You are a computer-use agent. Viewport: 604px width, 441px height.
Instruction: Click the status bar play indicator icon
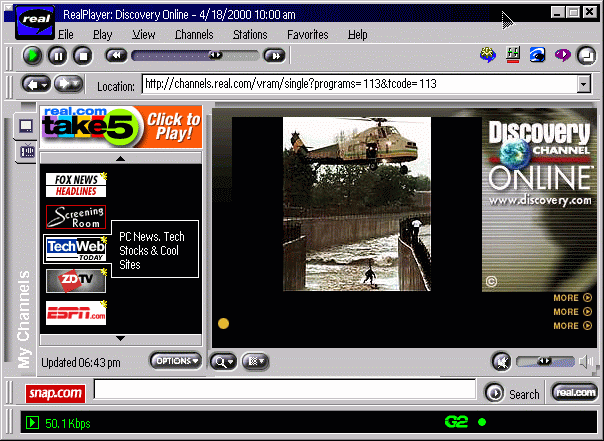[32, 423]
